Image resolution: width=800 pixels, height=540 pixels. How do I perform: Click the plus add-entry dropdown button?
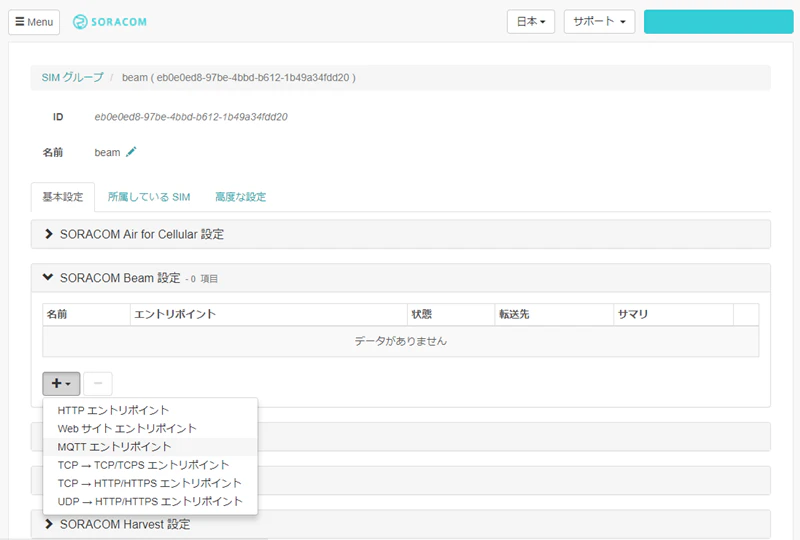pos(61,383)
